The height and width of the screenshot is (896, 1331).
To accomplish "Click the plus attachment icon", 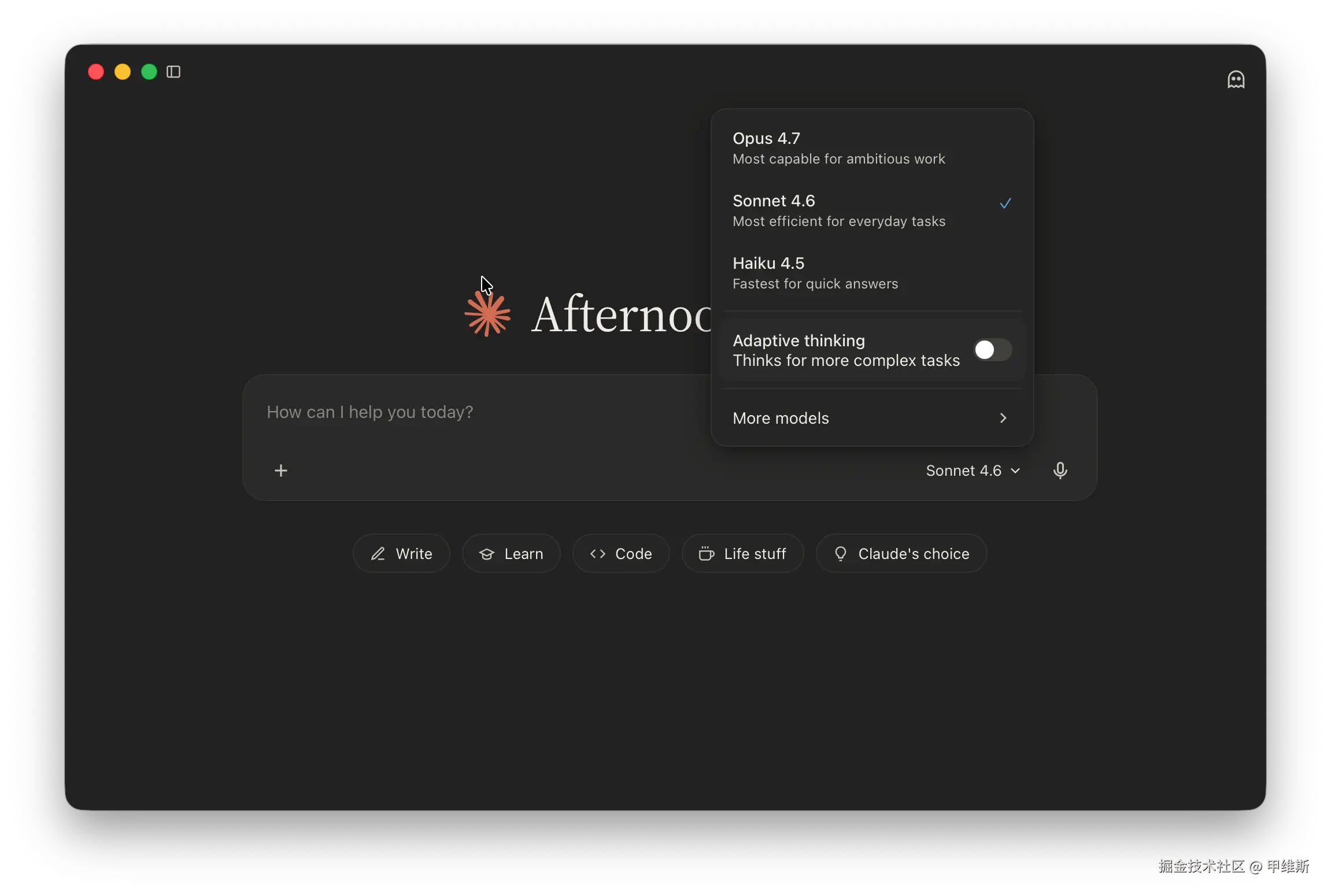I will click(281, 471).
